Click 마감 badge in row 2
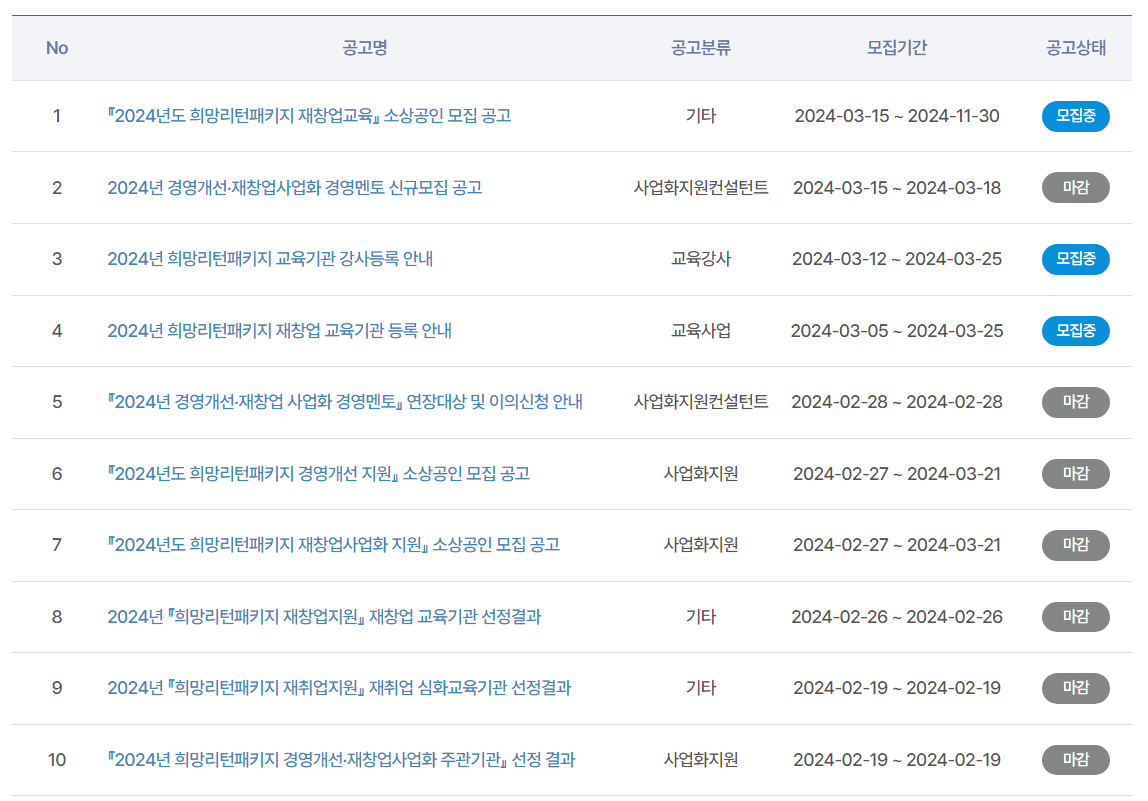 tap(1076, 187)
